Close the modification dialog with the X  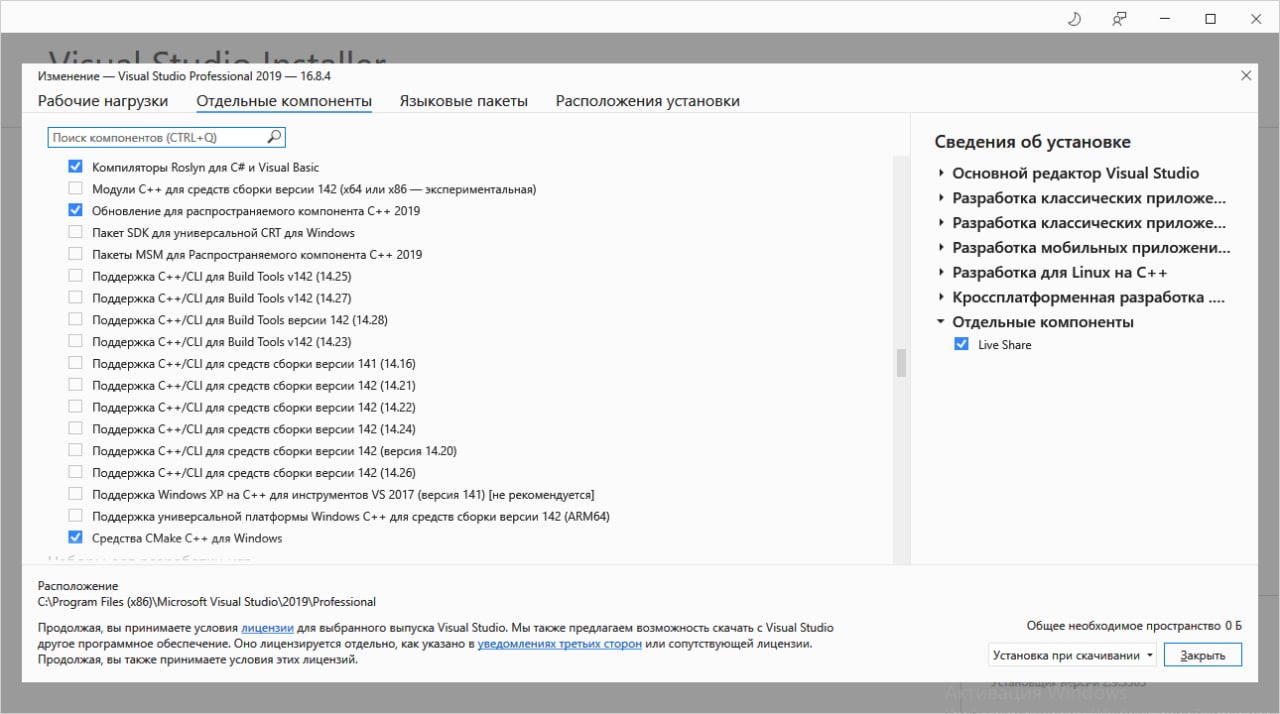pos(1246,76)
